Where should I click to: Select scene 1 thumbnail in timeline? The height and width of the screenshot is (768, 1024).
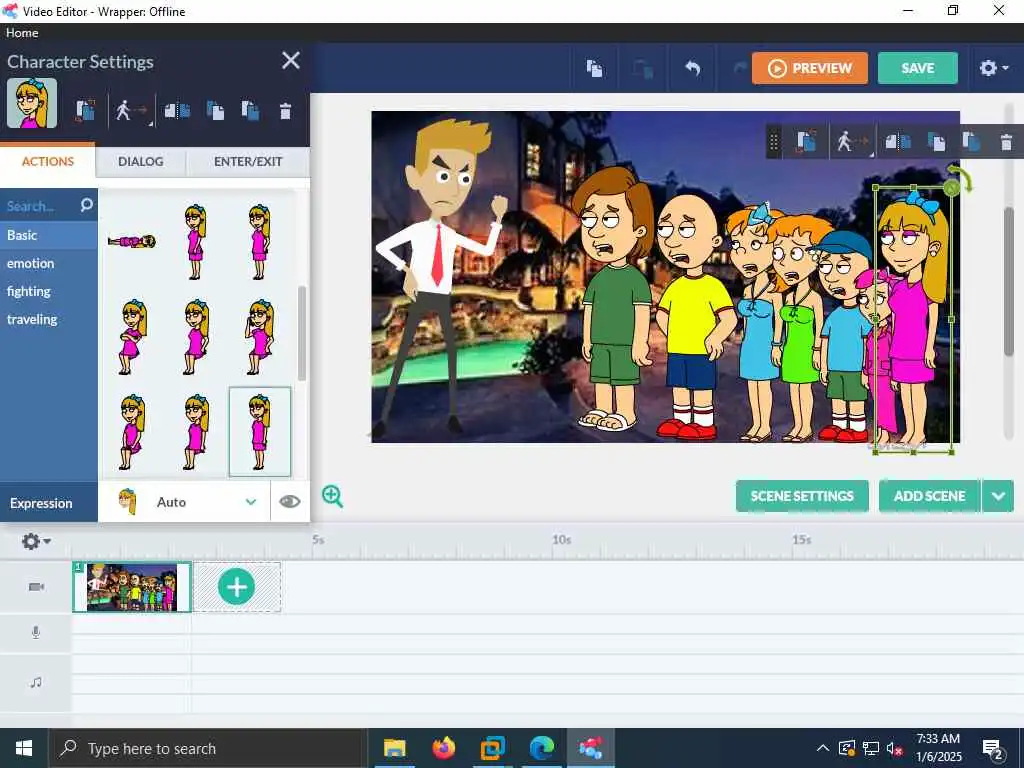click(132, 586)
